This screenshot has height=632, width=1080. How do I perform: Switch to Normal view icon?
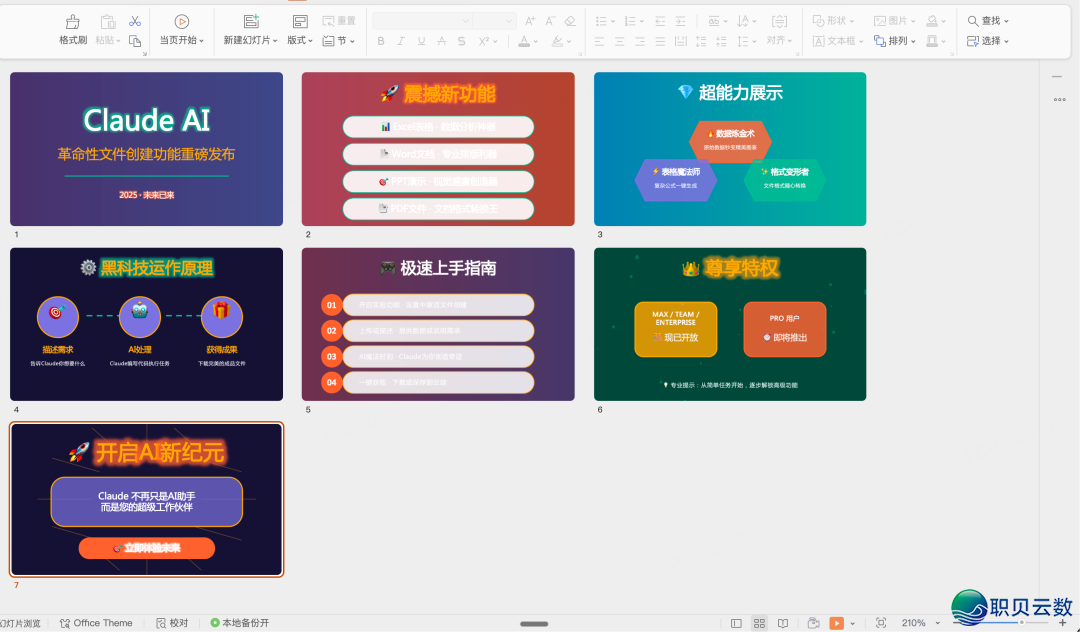coord(736,624)
